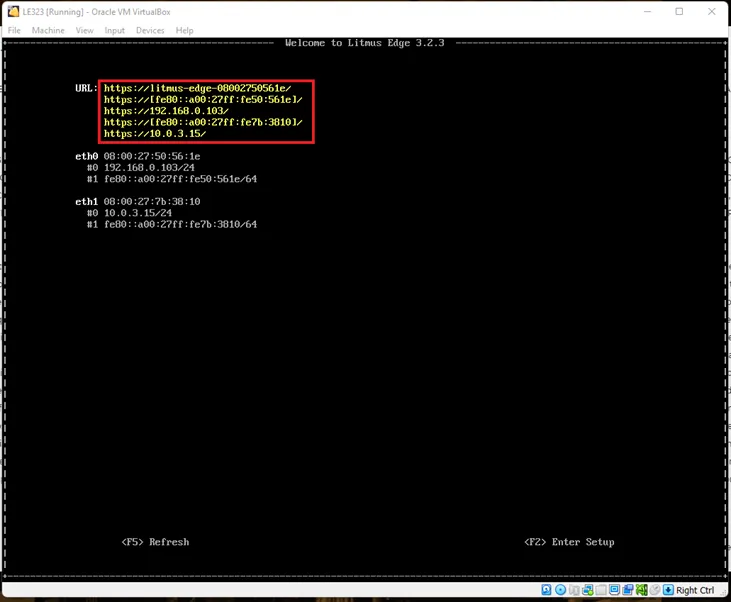Click the VirtualBox VM window title icon
The width and height of the screenshot is (731, 602).
13,12
